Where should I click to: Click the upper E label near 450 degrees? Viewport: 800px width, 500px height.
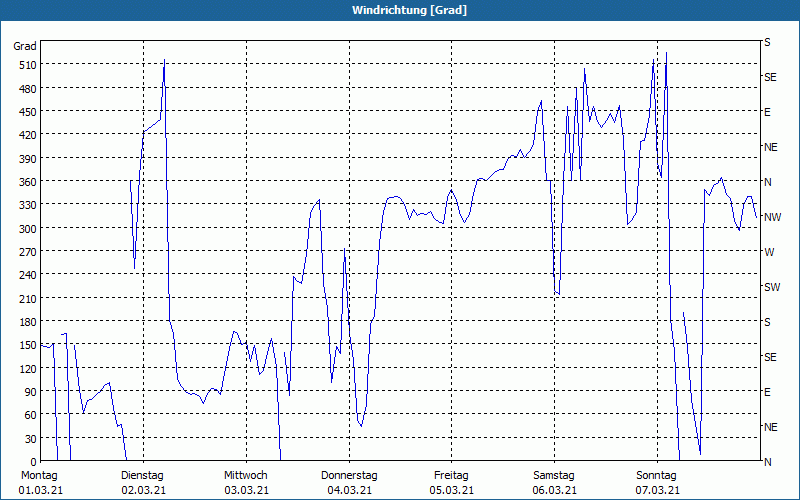(x=767, y=112)
